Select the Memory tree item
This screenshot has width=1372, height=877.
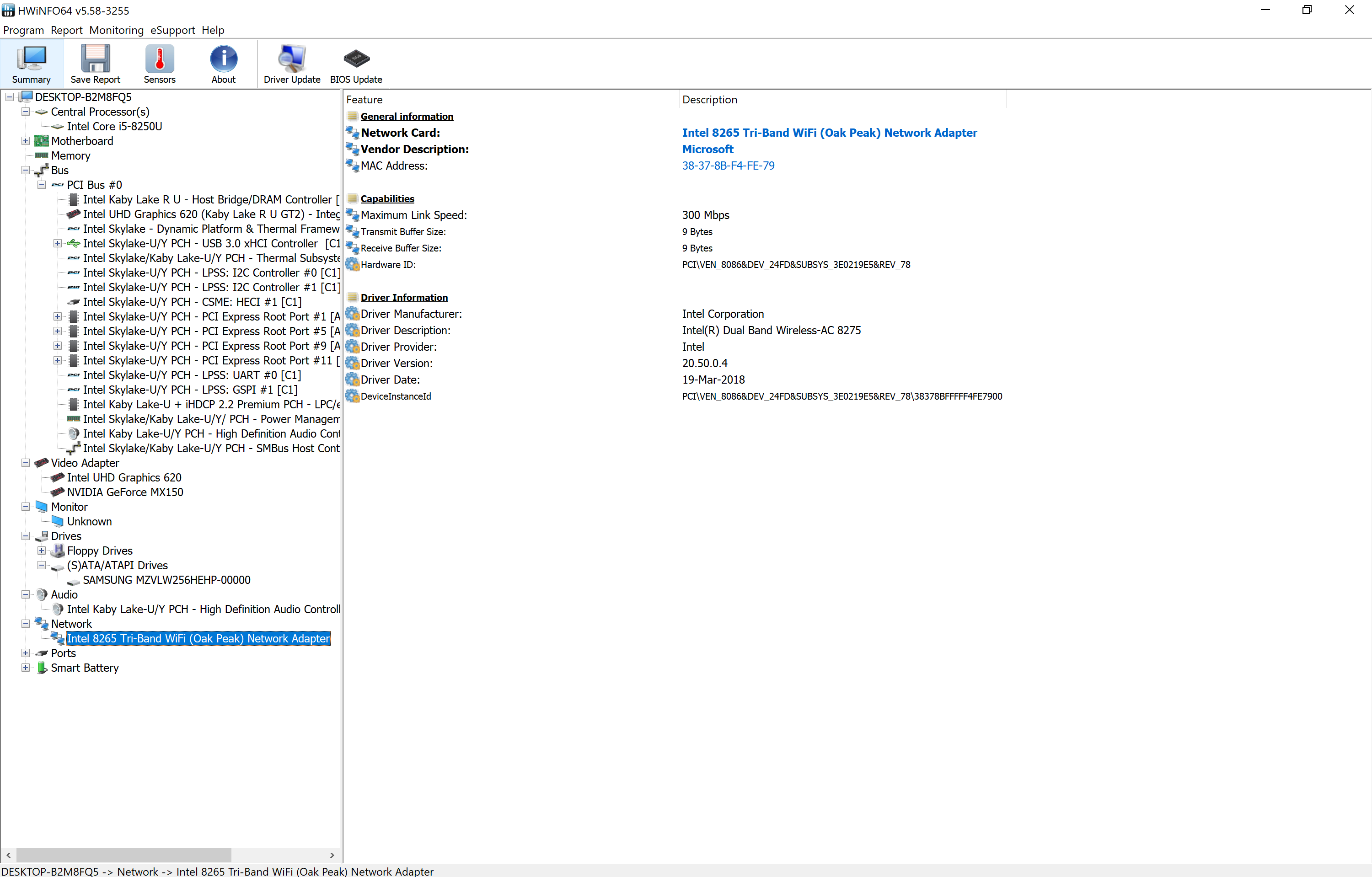pyautogui.click(x=70, y=155)
